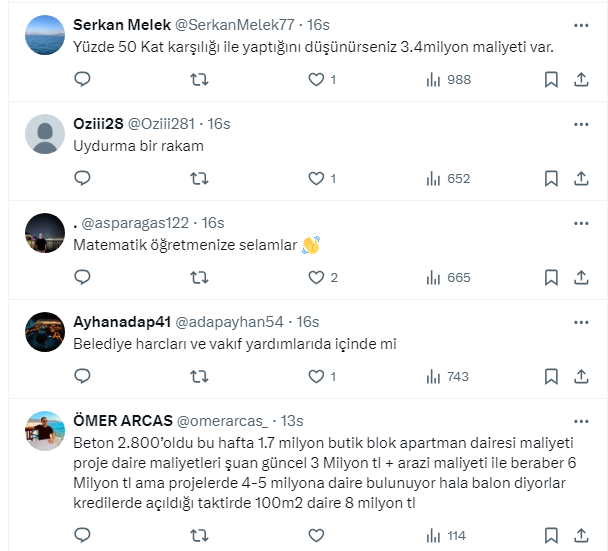
Task: Reply to Ayhanadap41's tweet
Action: click(83, 376)
